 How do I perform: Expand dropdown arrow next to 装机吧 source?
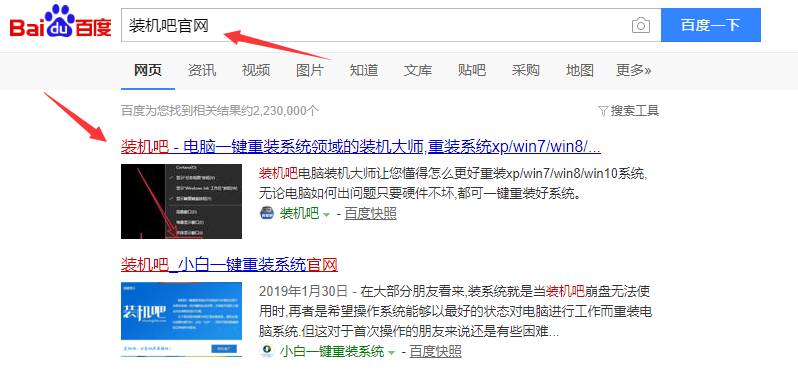click(327, 215)
